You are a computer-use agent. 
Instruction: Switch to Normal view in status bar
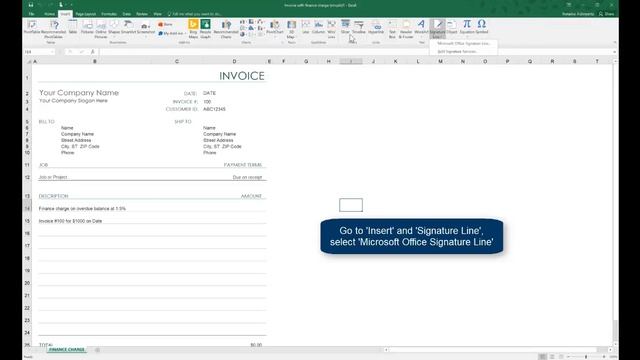542,357
